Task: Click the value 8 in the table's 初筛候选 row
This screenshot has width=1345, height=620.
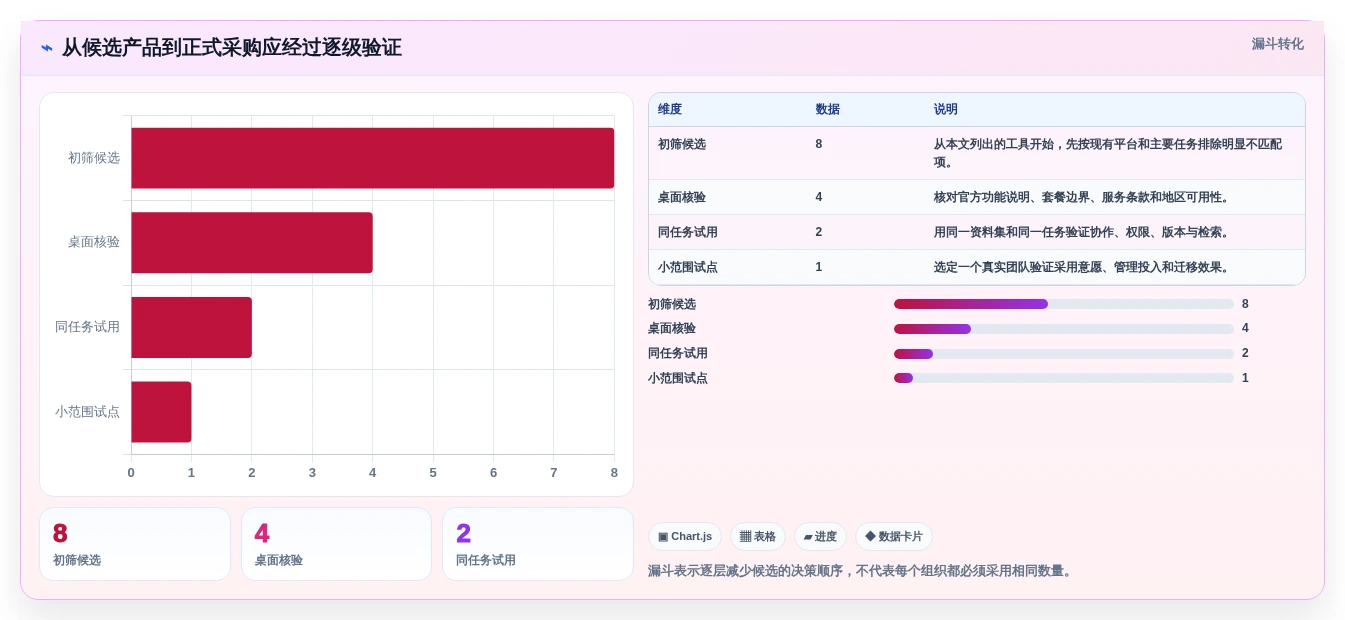Action: 819,144
